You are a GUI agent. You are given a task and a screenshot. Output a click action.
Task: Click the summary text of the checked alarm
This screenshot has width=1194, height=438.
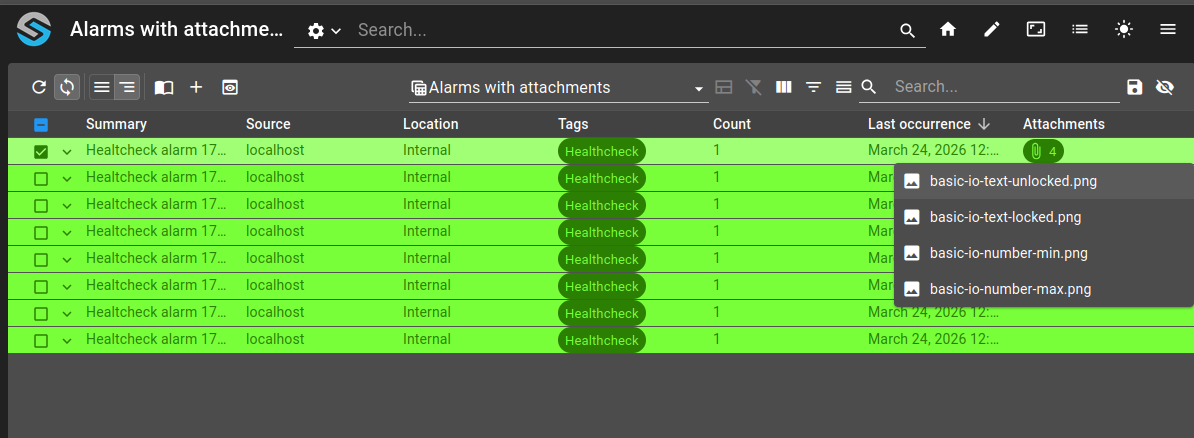coord(156,151)
